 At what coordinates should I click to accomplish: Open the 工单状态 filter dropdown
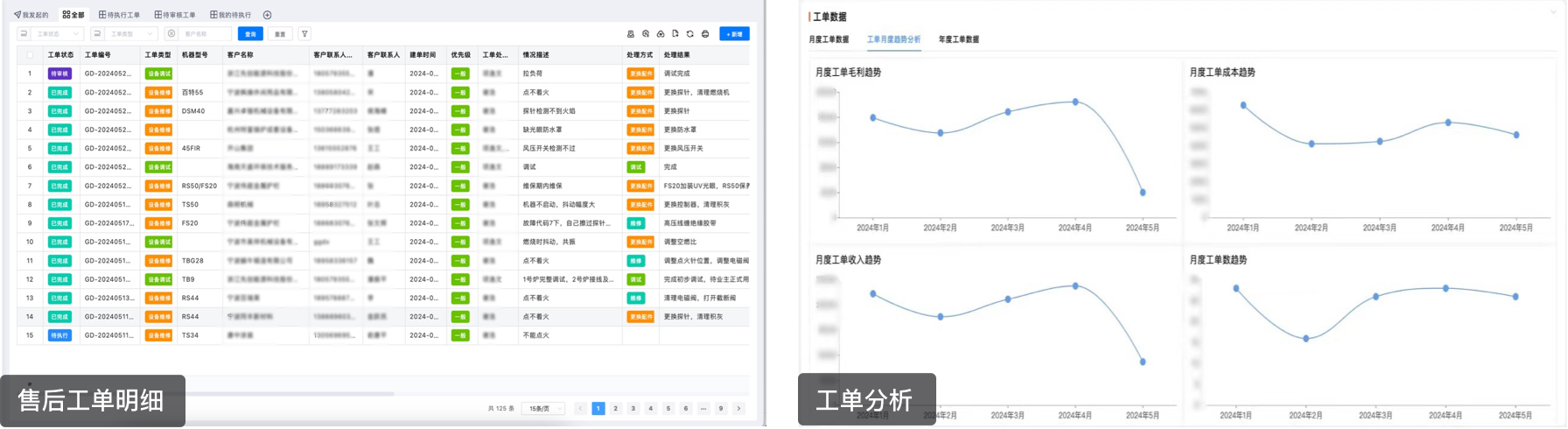pyautogui.click(x=59, y=34)
